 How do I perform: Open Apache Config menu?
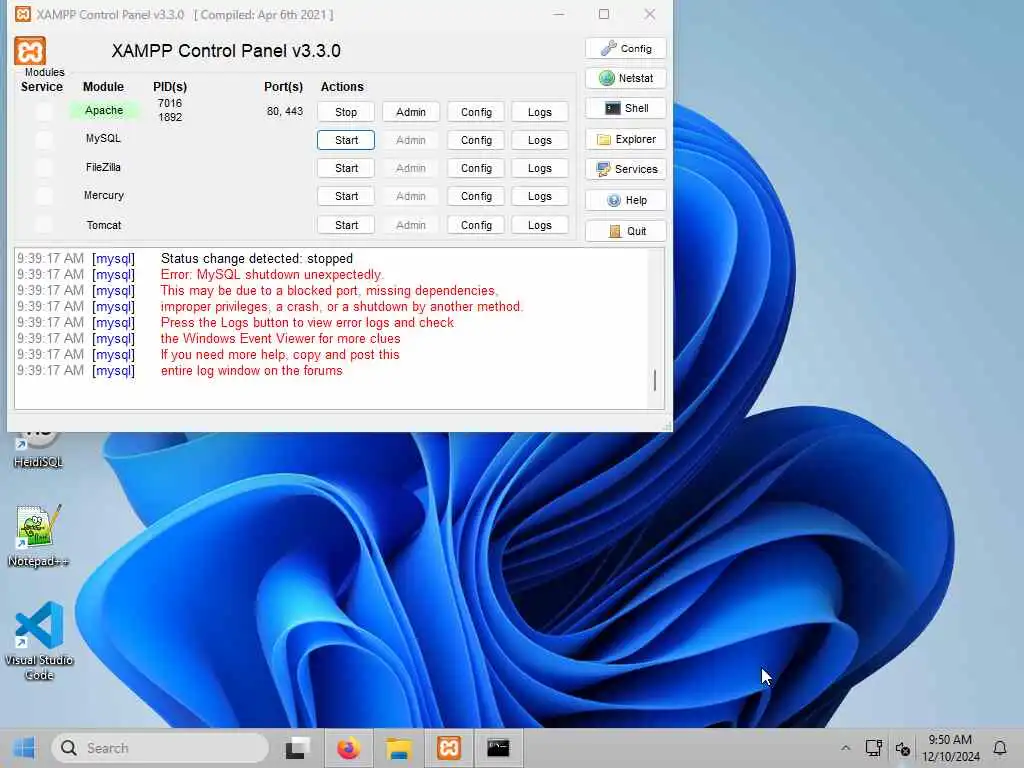coord(476,112)
